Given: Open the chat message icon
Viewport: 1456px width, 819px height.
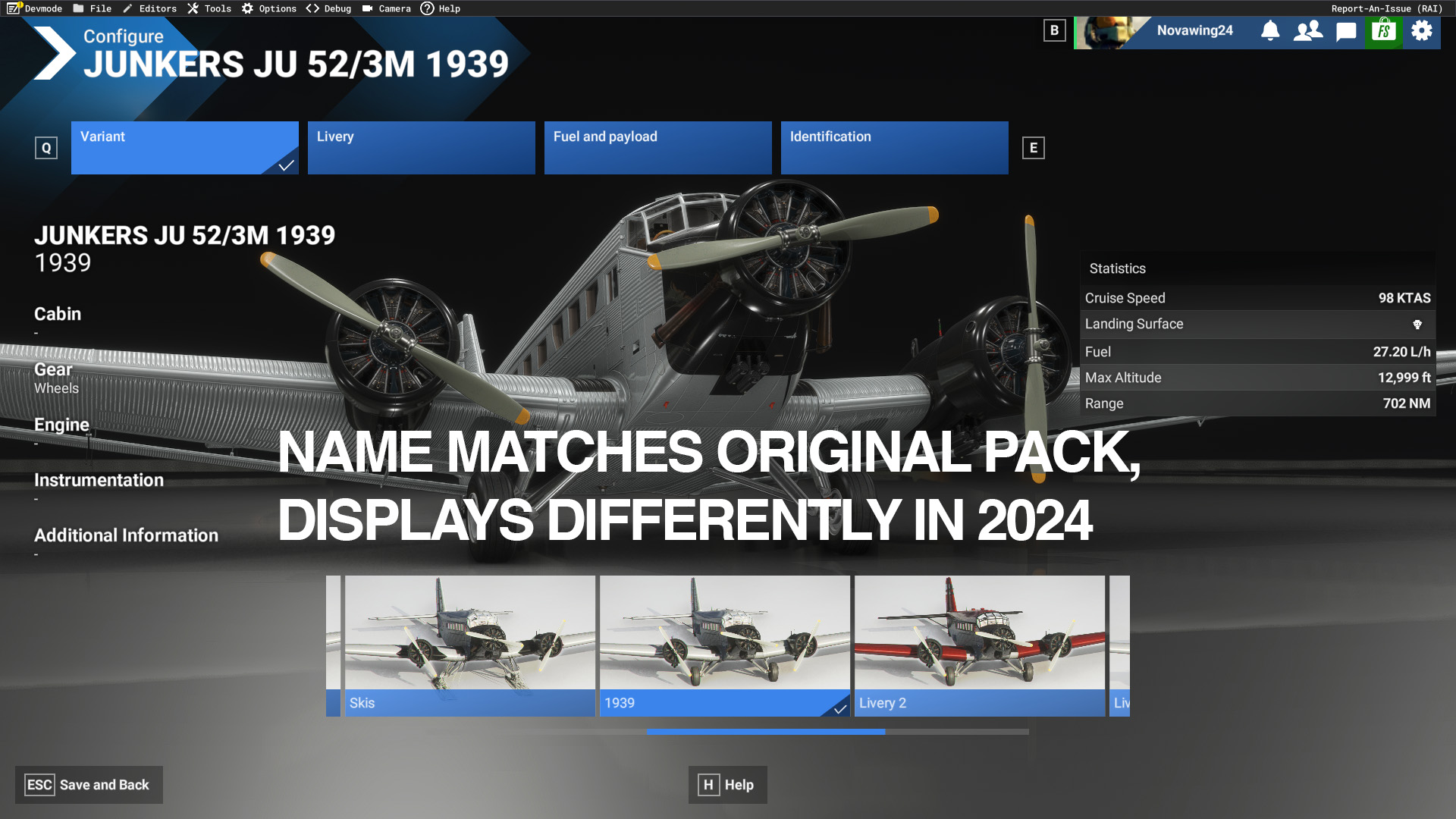Looking at the screenshot, I should [1346, 32].
